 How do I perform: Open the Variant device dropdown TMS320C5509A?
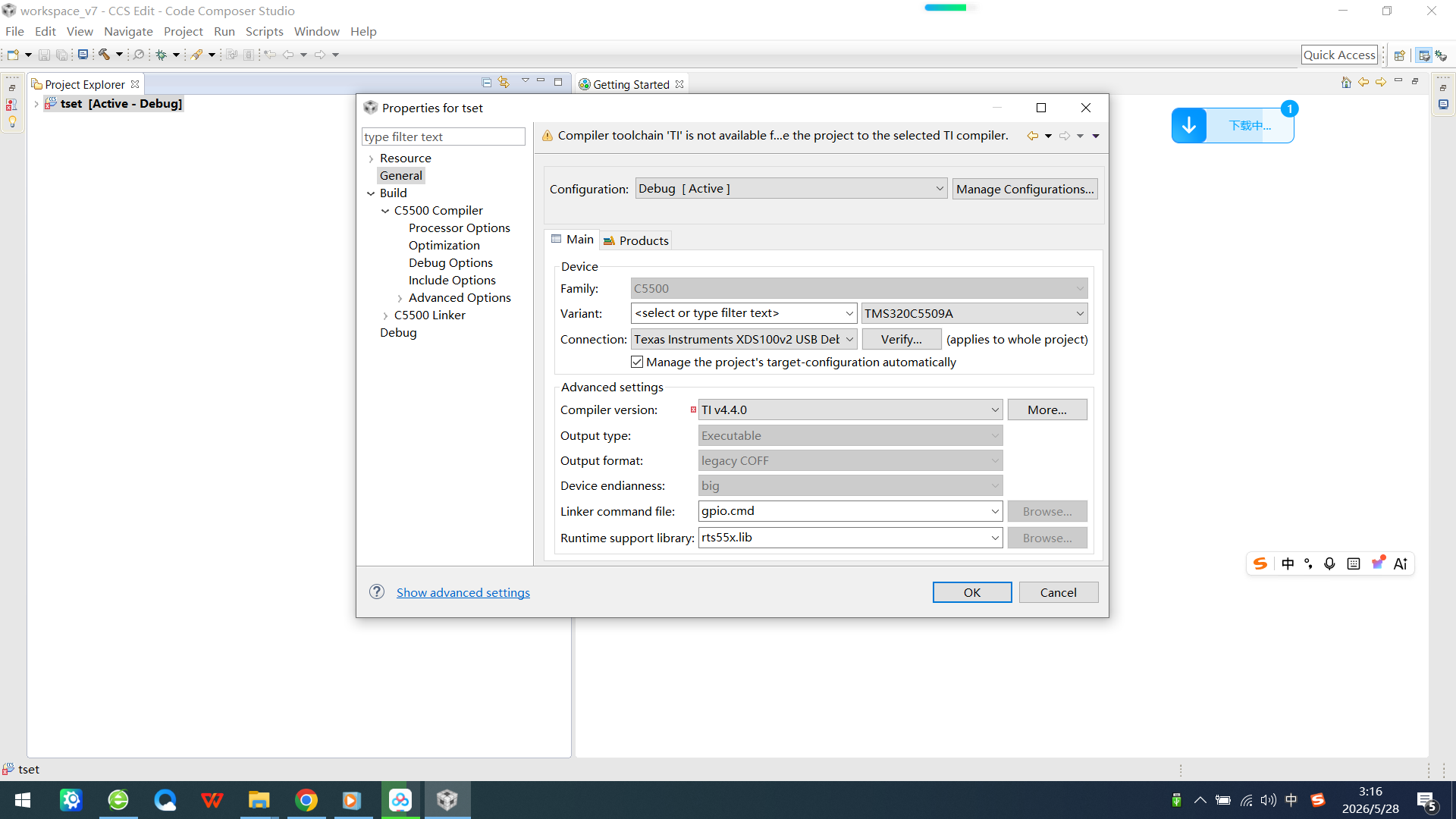tap(974, 313)
